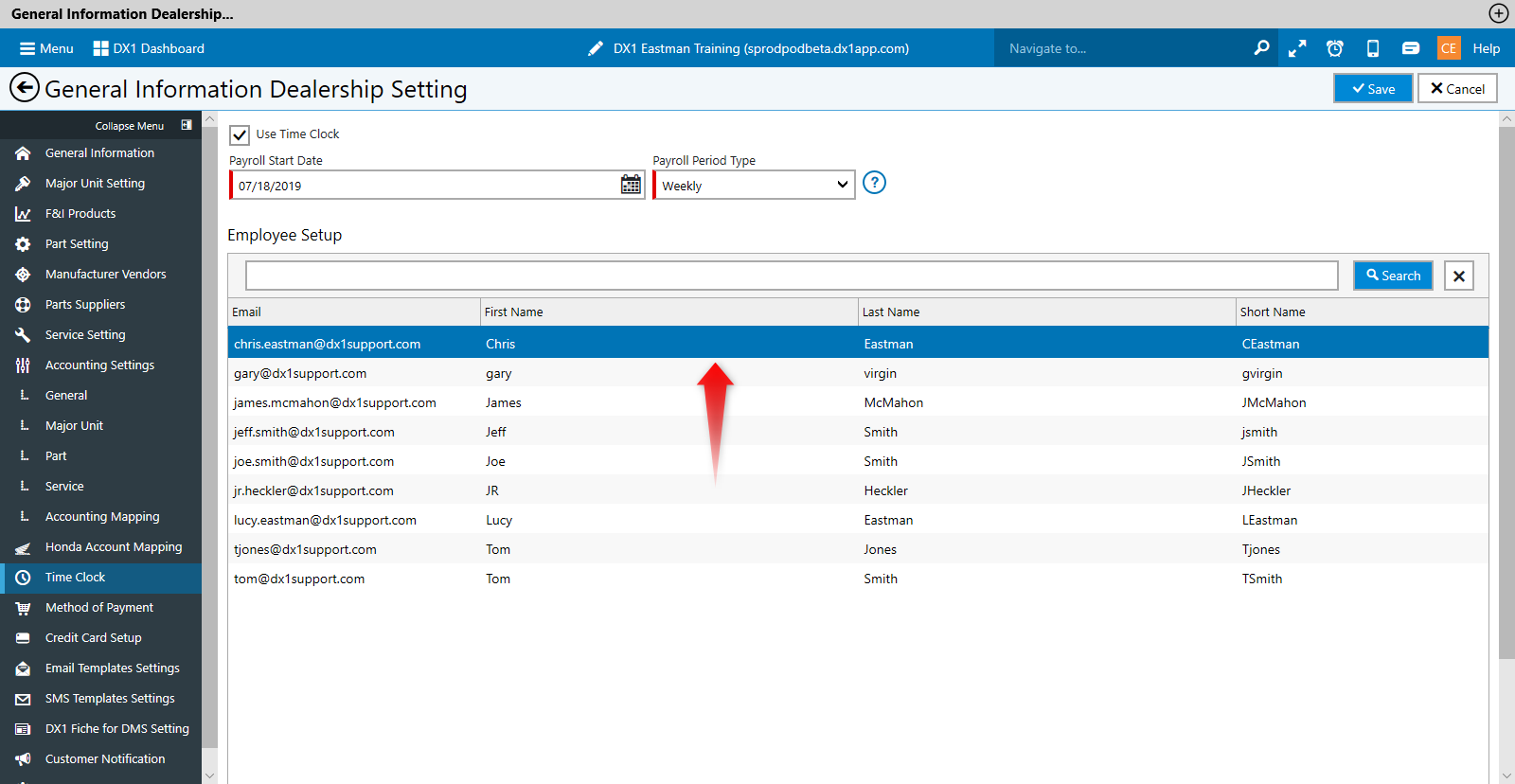
Task: Collapse the sidebar with Collapse Menu
Action: [143, 125]
